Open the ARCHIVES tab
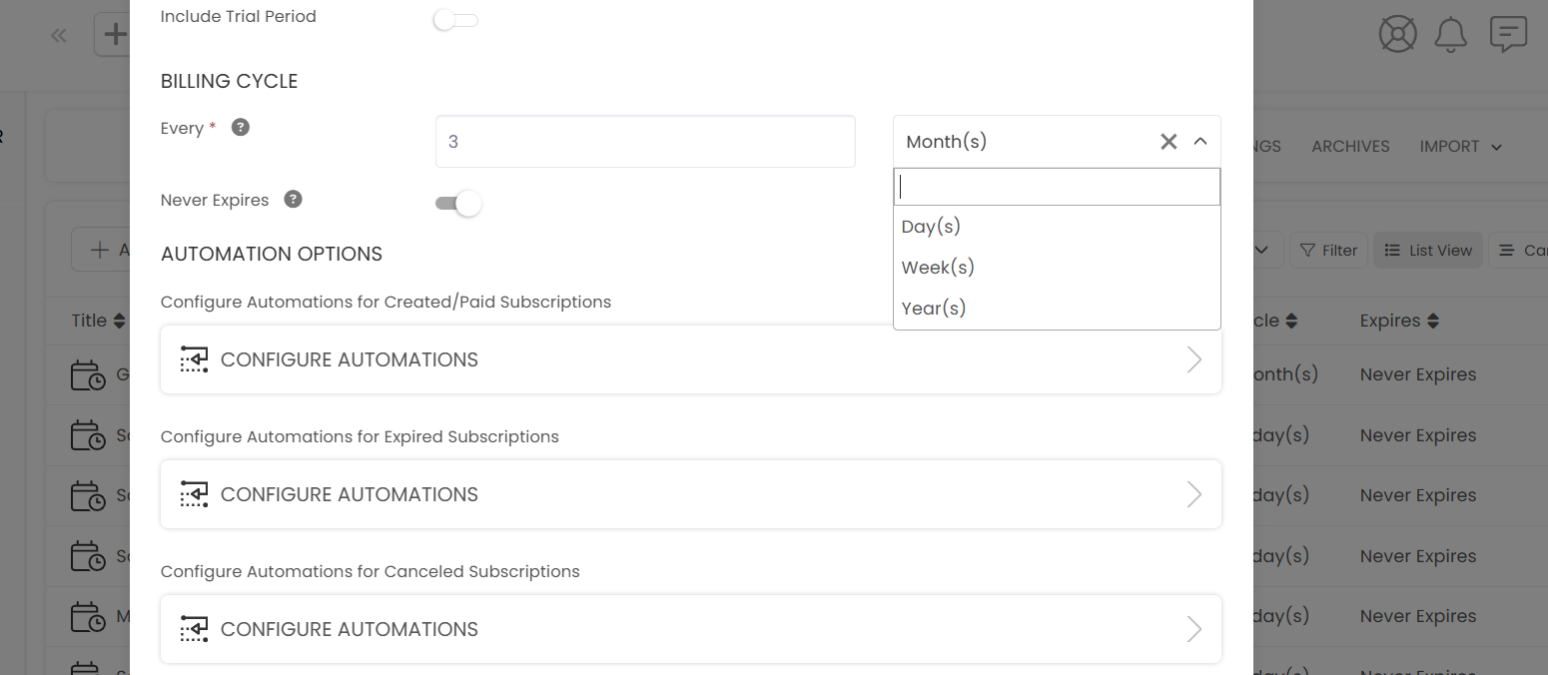The width and height of the screenshot is (1548, 675). 1350,146
